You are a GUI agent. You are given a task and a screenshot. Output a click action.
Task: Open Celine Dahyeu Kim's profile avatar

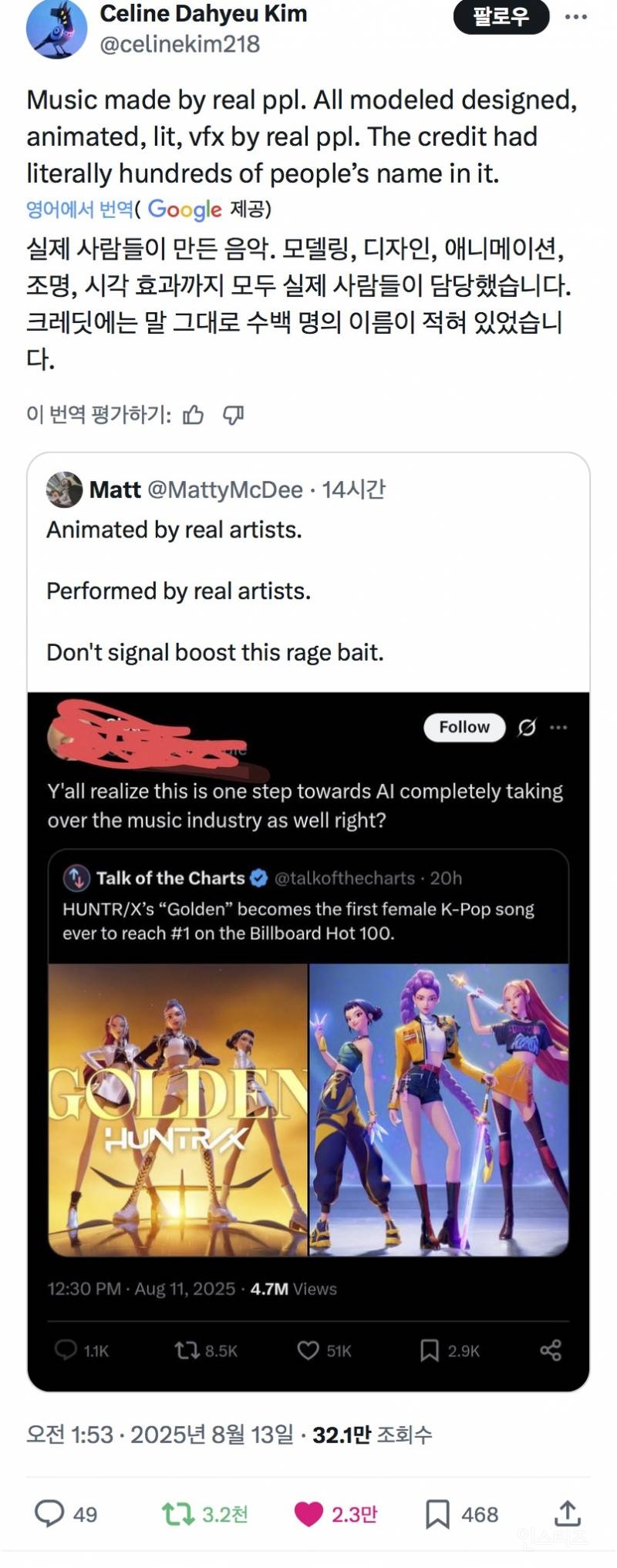[x=56, y=29]
